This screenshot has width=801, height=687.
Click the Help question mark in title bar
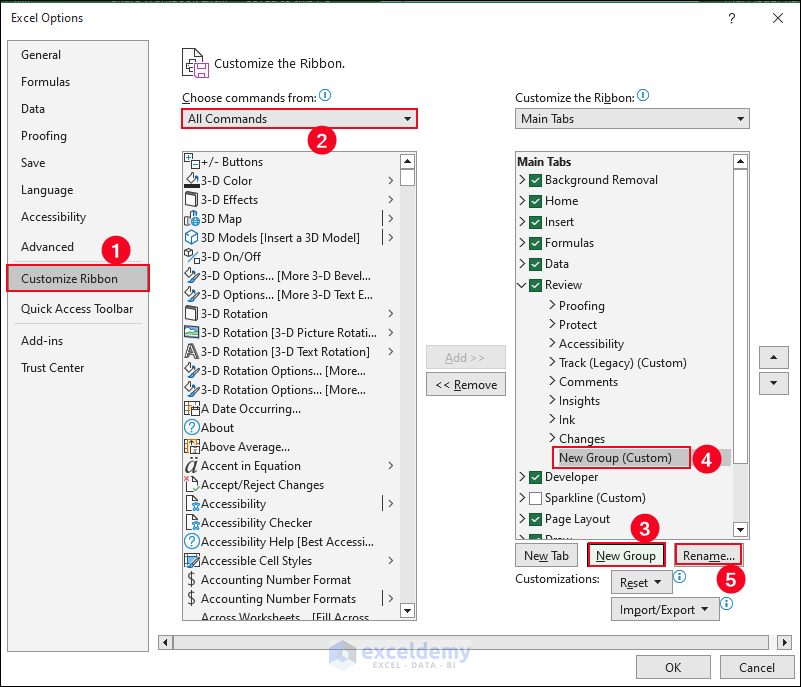pyautogui.click(x=732, y=18)
